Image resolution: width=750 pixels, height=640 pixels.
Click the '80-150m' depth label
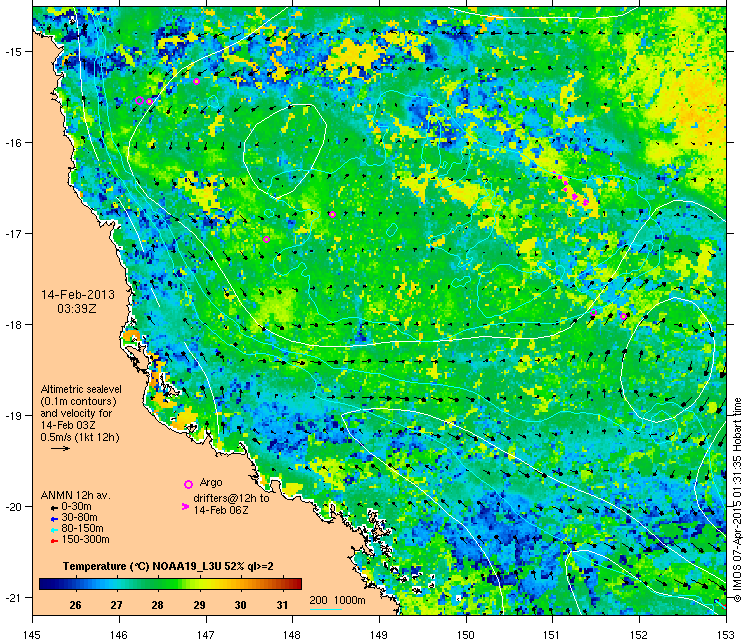click(x=82, y=529)
